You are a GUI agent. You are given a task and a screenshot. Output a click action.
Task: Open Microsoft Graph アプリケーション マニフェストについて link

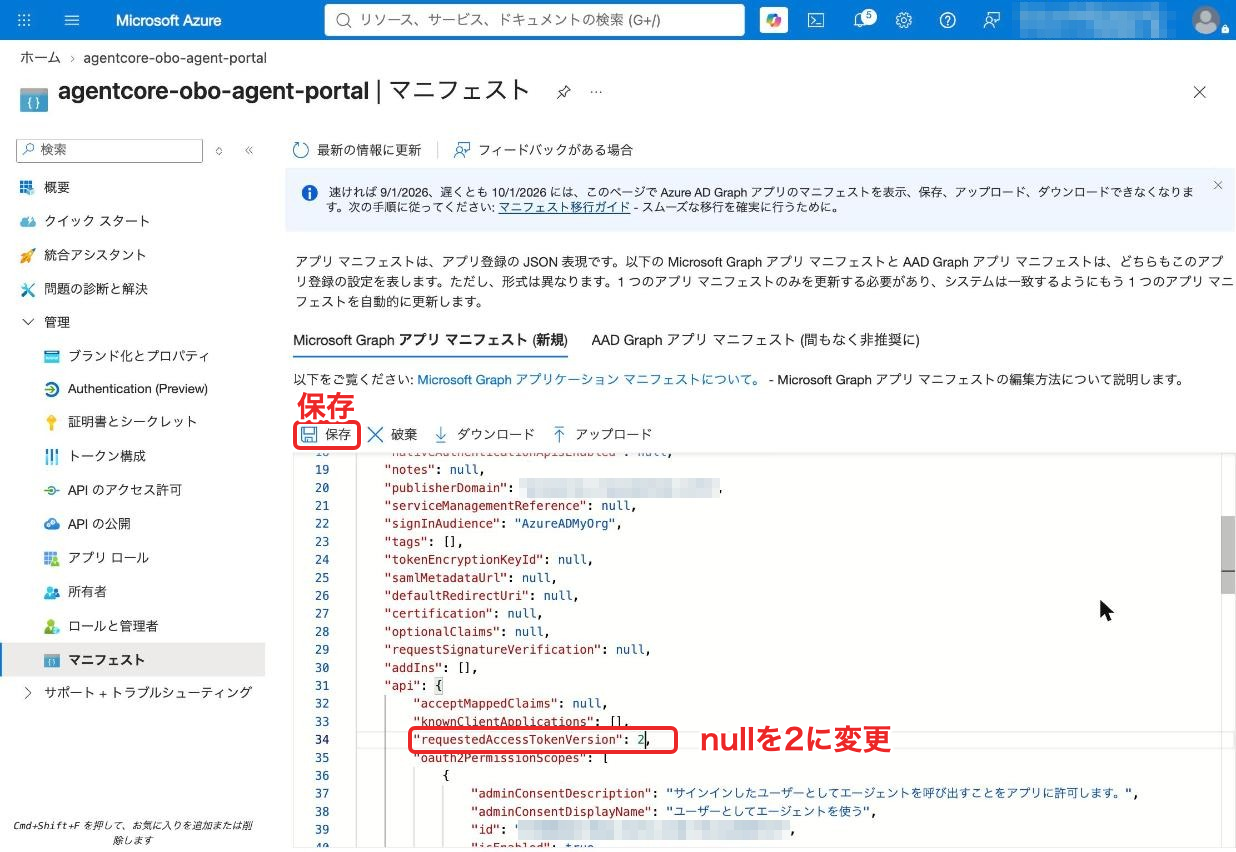(x=588, y=380)
